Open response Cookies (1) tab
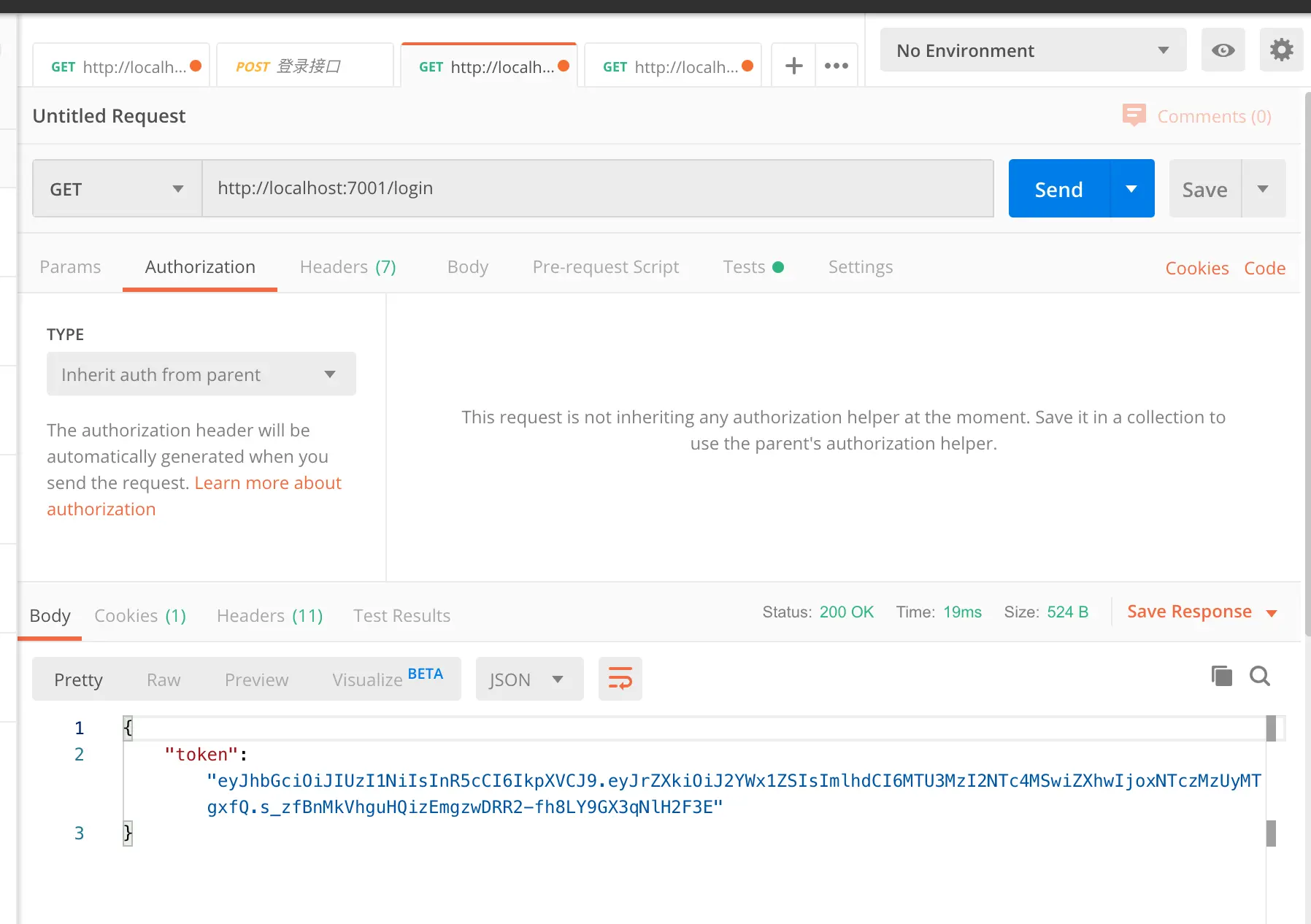 140,615
